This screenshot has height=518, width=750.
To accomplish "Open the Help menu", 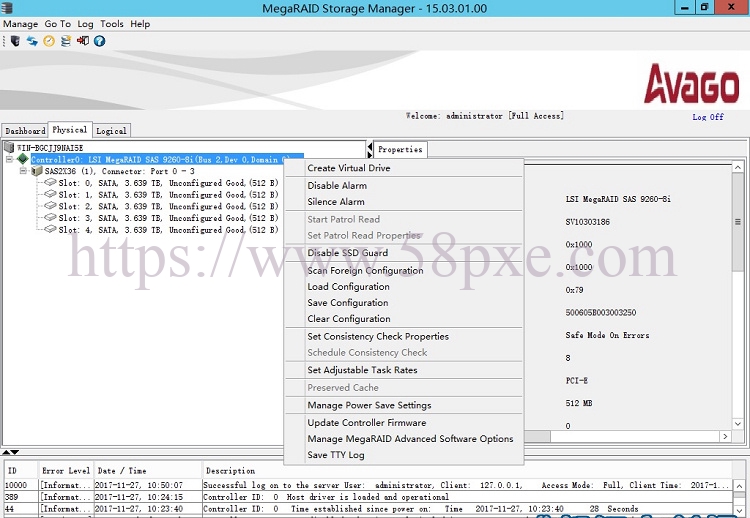I will tap(140, 24).
